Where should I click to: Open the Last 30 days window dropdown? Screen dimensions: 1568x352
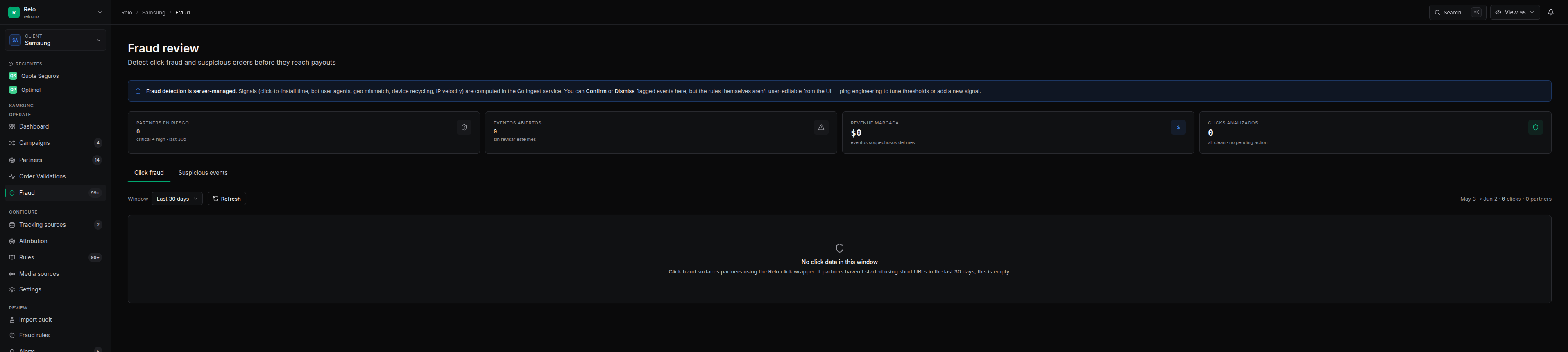[x=177, y=199]
